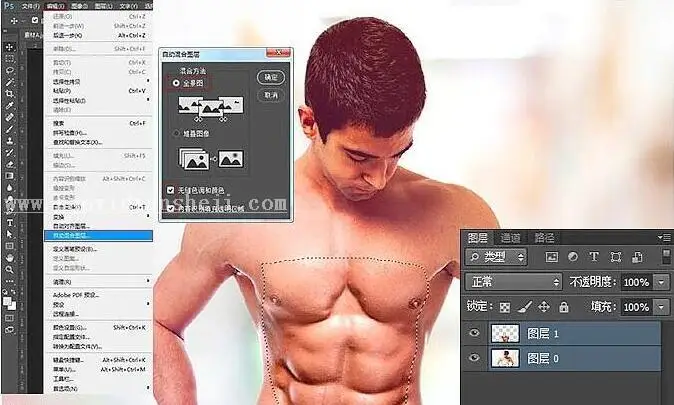Viewport: 674px width, 405px height.
Task: Change screen mode icon in toolbox
Action: click(9, 330)
